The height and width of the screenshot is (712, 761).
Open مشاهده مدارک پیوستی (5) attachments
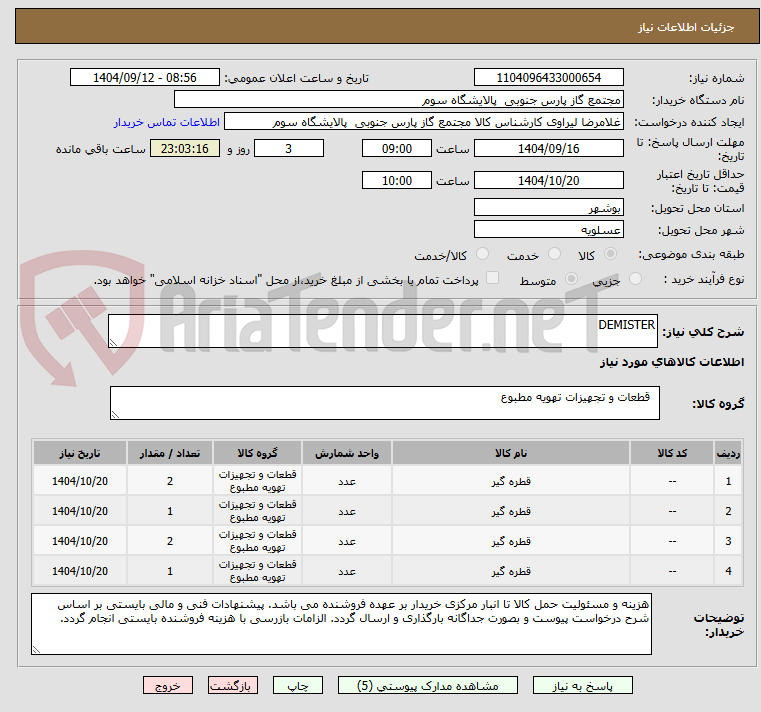point(428,685)
